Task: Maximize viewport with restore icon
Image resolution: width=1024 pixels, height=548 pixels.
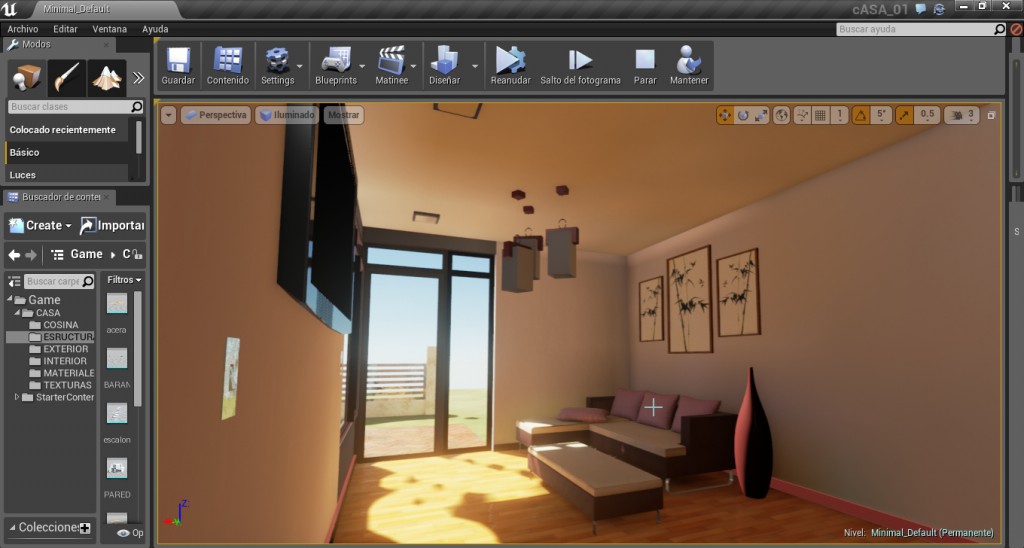Action: point(991,116)
